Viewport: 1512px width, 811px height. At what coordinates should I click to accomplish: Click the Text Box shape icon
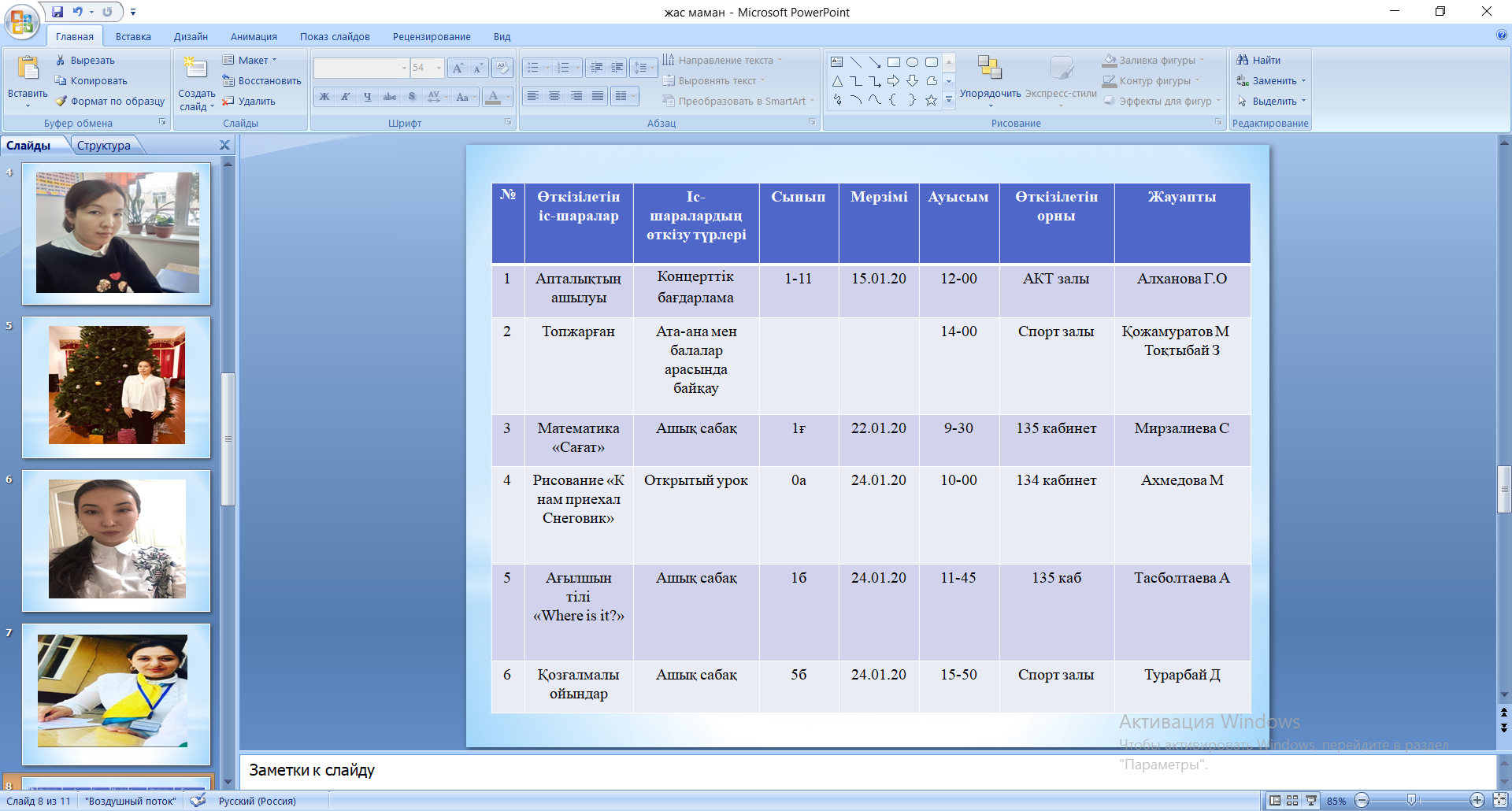tap(837, 61)
